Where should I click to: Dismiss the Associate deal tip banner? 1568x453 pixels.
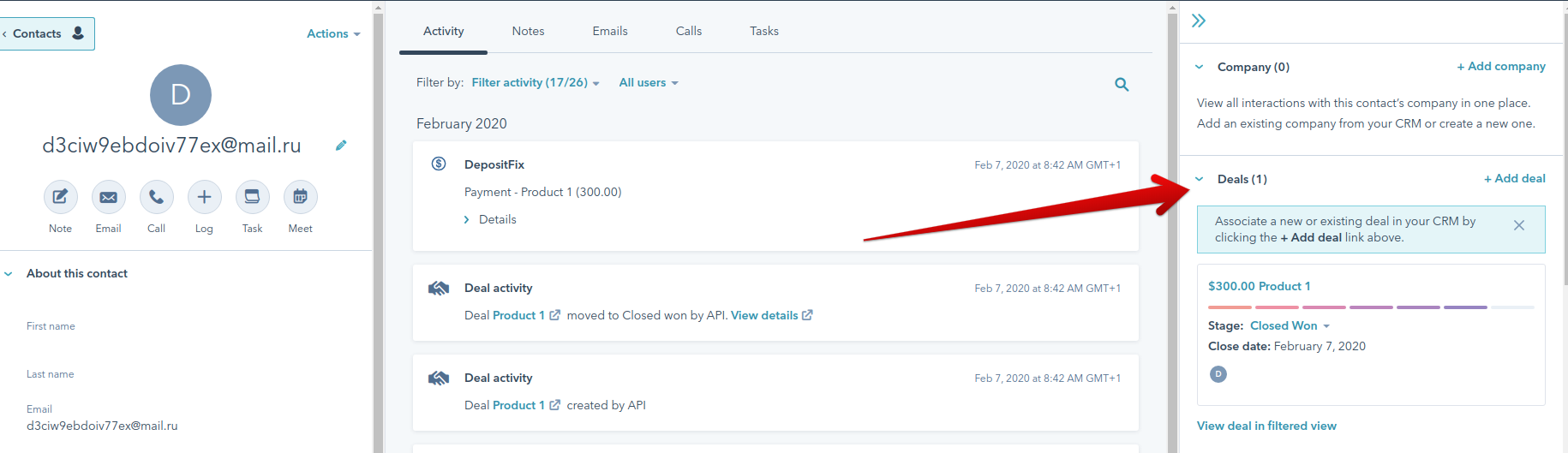click(1519, 225)
